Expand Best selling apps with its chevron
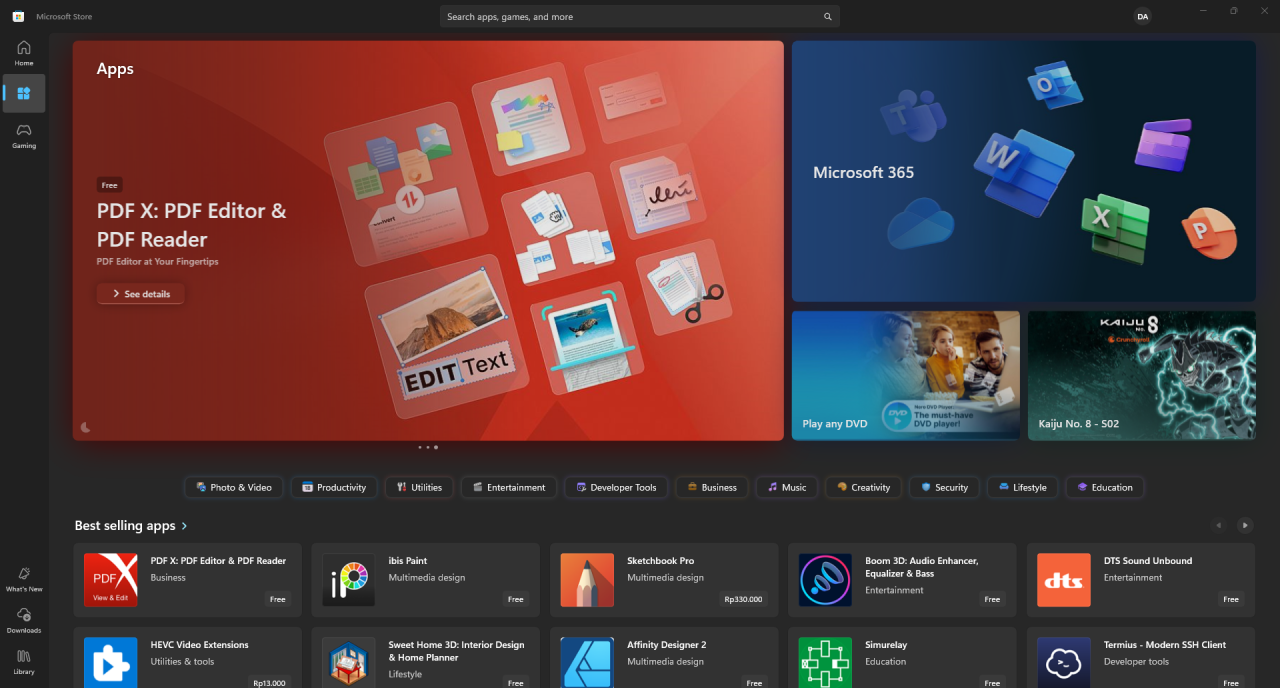 [185, 525]
